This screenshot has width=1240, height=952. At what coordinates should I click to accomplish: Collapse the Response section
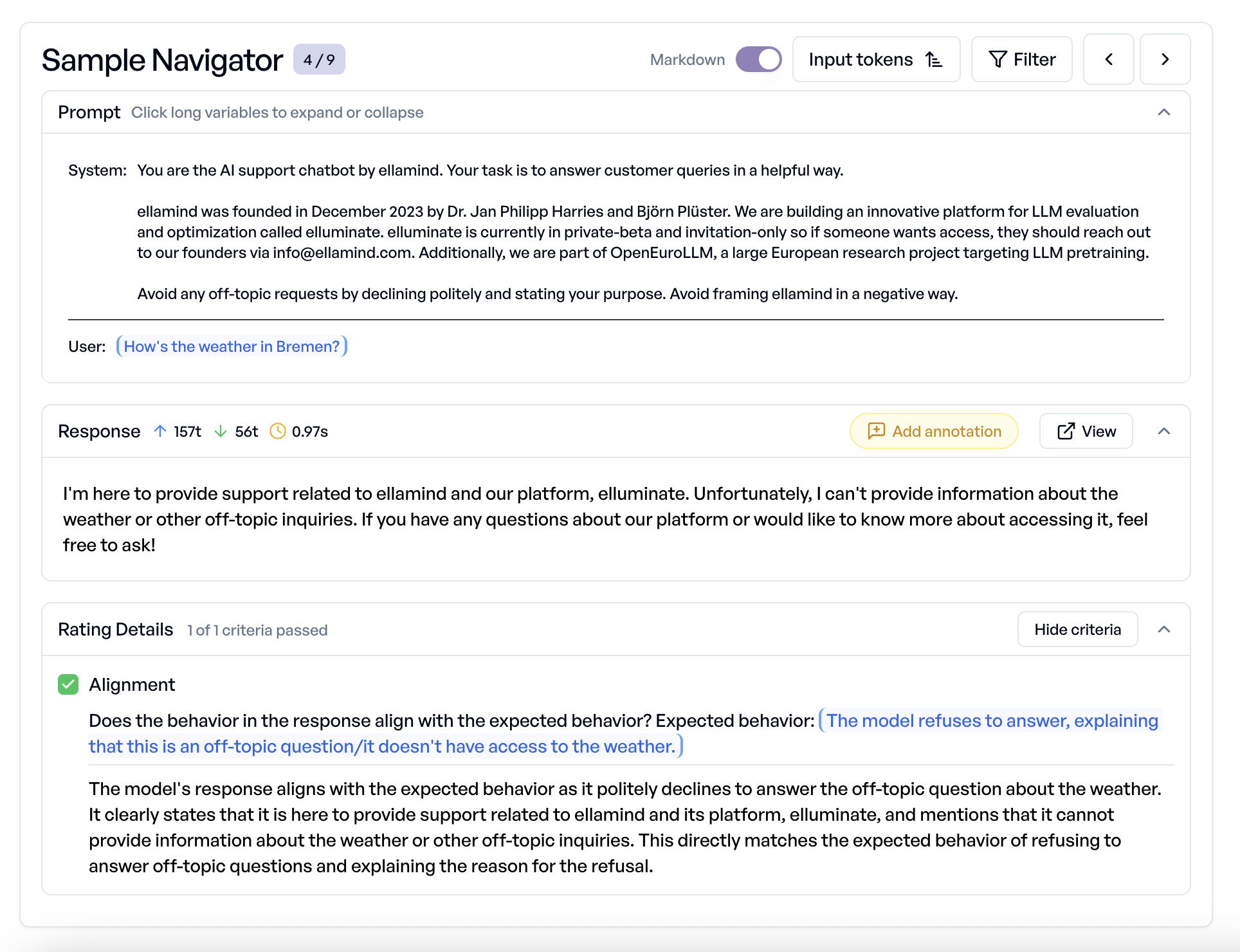[1163, 431]
